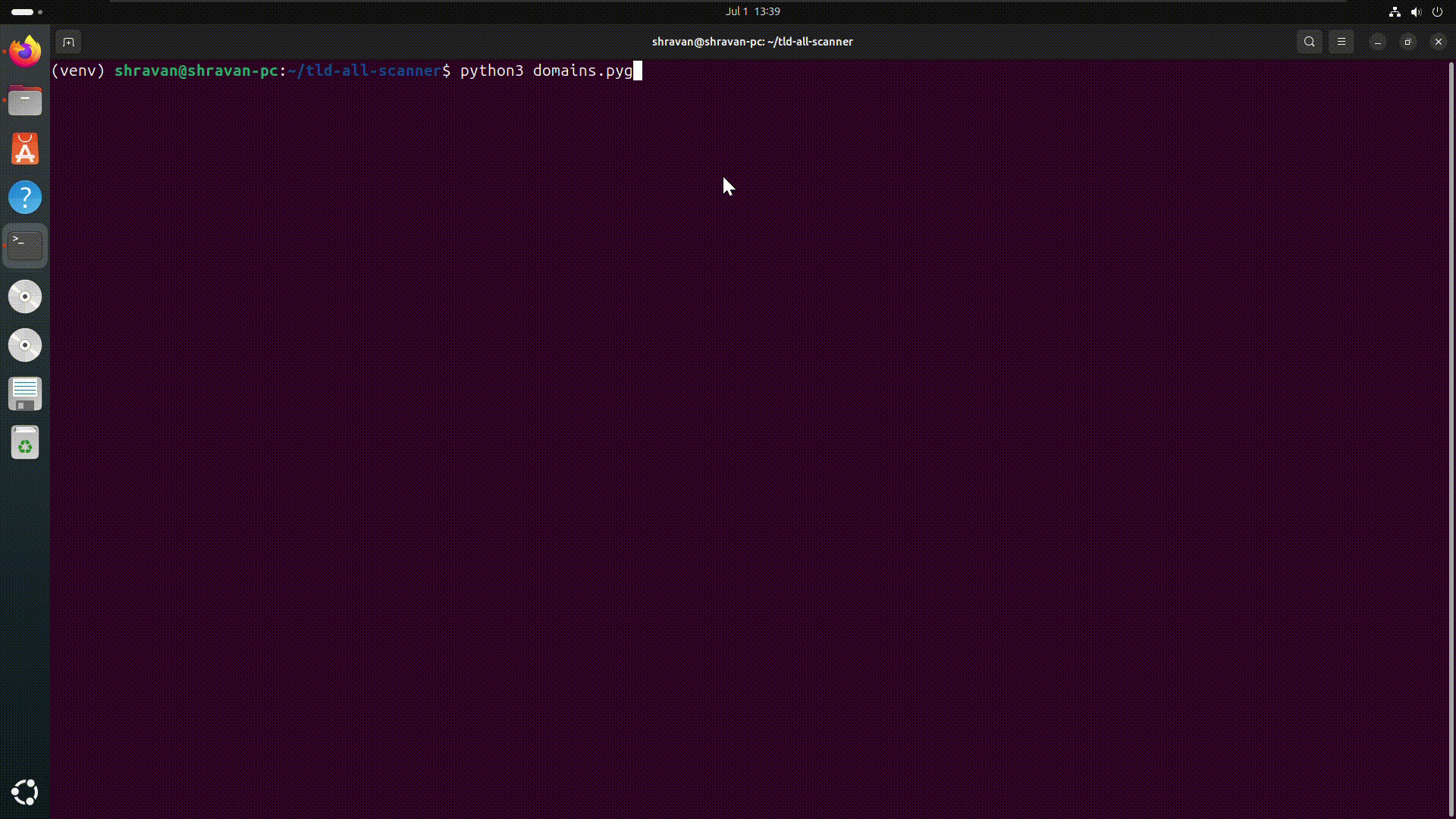
Task: Minimize the terminal window
Action: point(1378,42)
